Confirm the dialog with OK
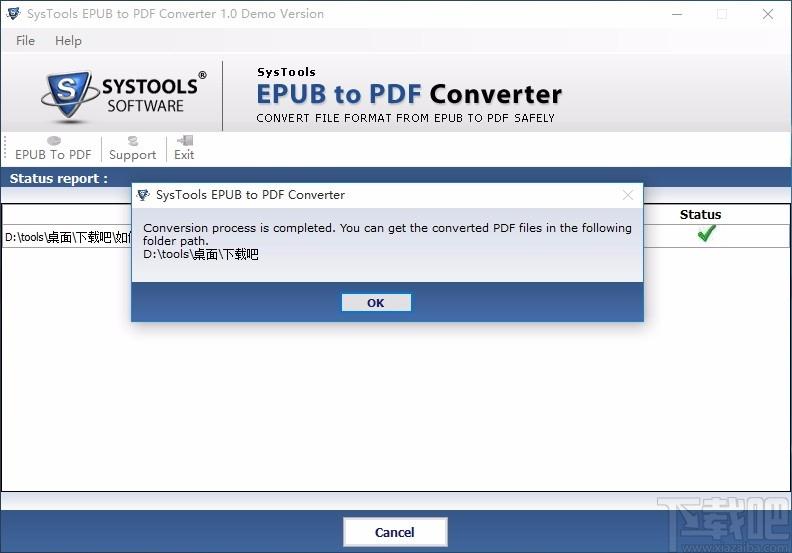This screenshot has width=792, height=553. click(x=376, y=303)
